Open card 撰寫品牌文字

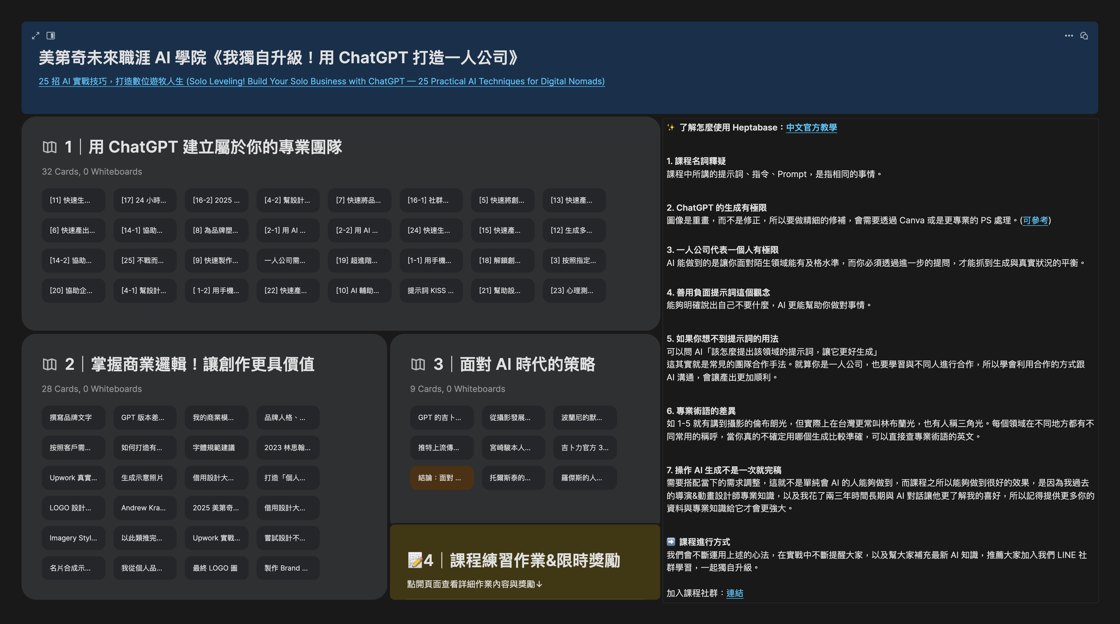pyautogui.click(x=73, y=418)
